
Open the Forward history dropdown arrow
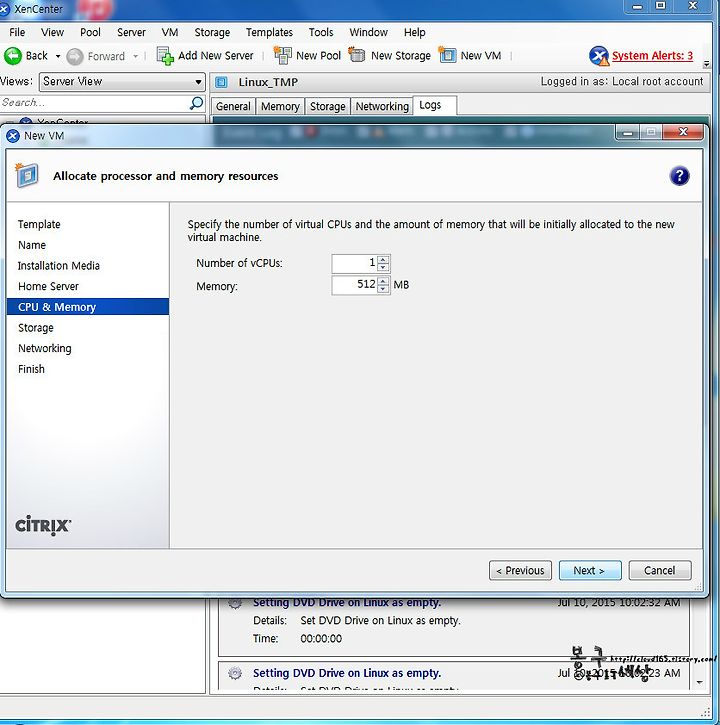pyautogui.click(x=135, y=56)
